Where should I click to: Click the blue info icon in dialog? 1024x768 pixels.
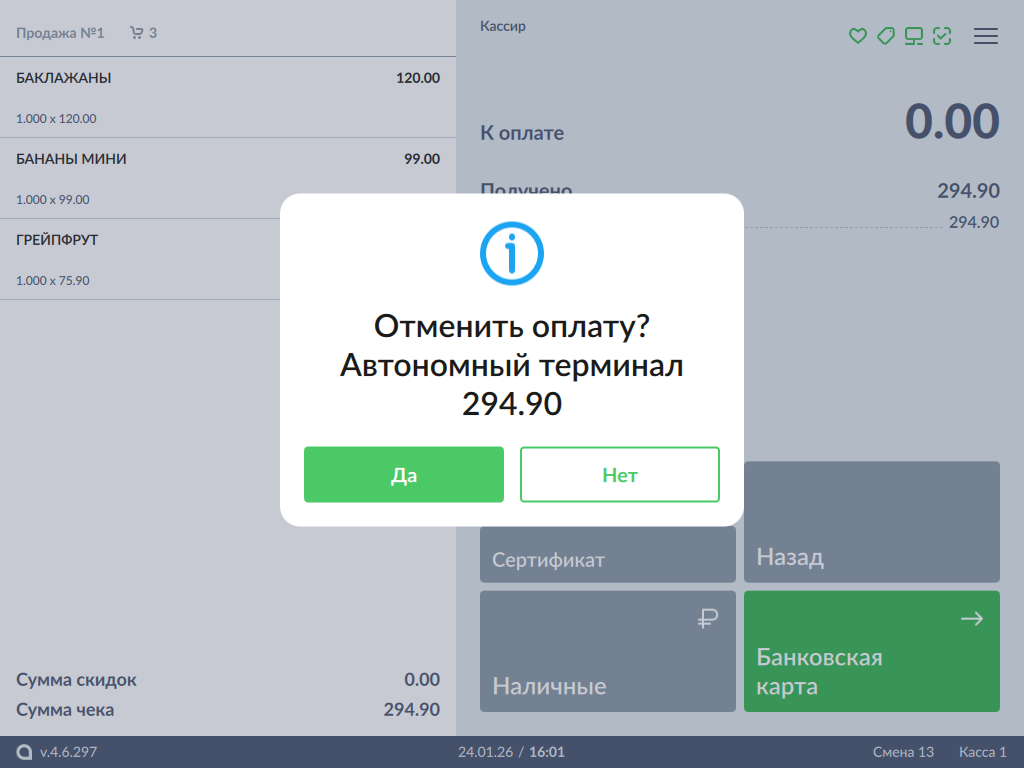pos(511,254)
